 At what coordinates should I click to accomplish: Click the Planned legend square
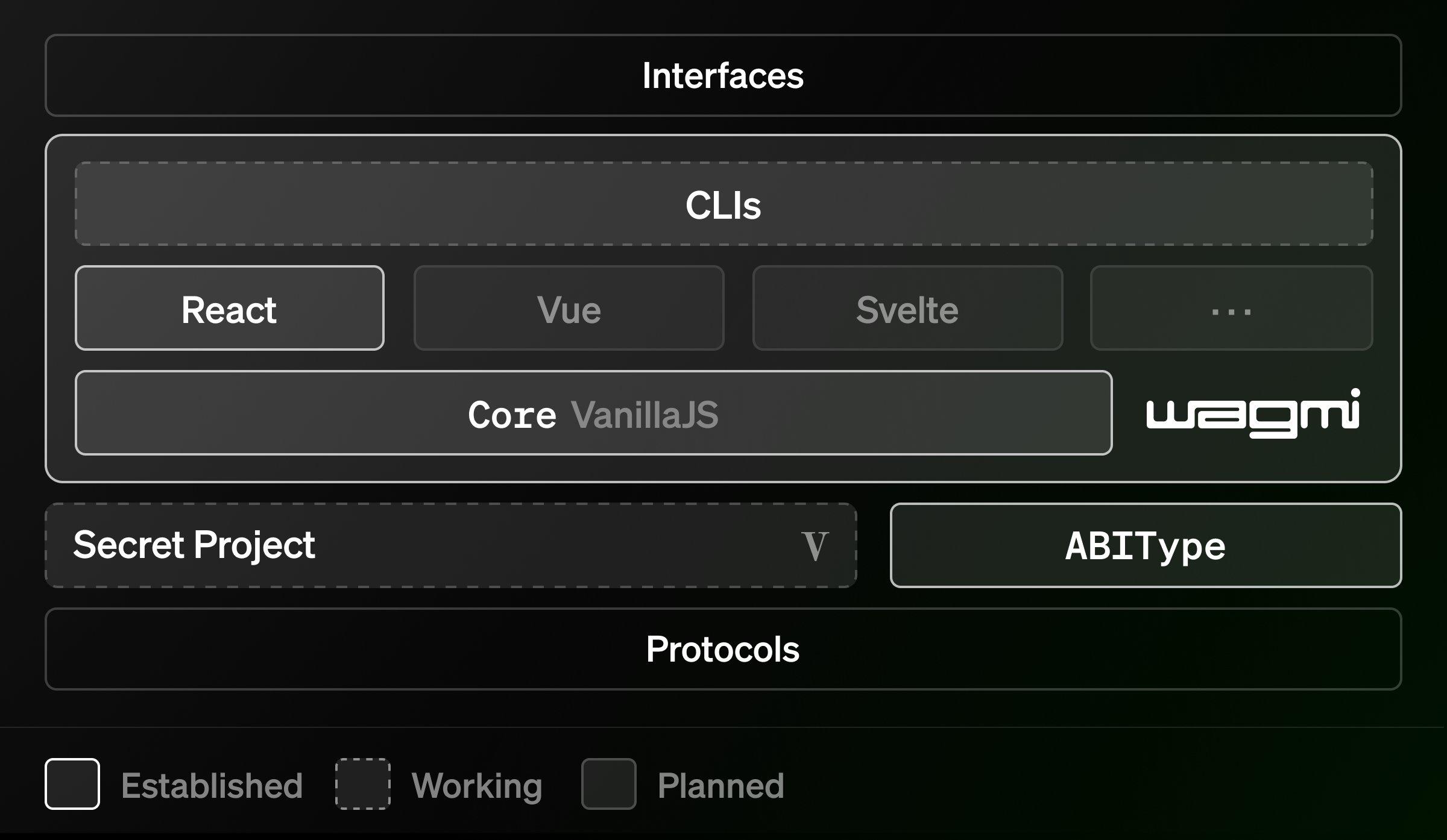pos(608,784)
